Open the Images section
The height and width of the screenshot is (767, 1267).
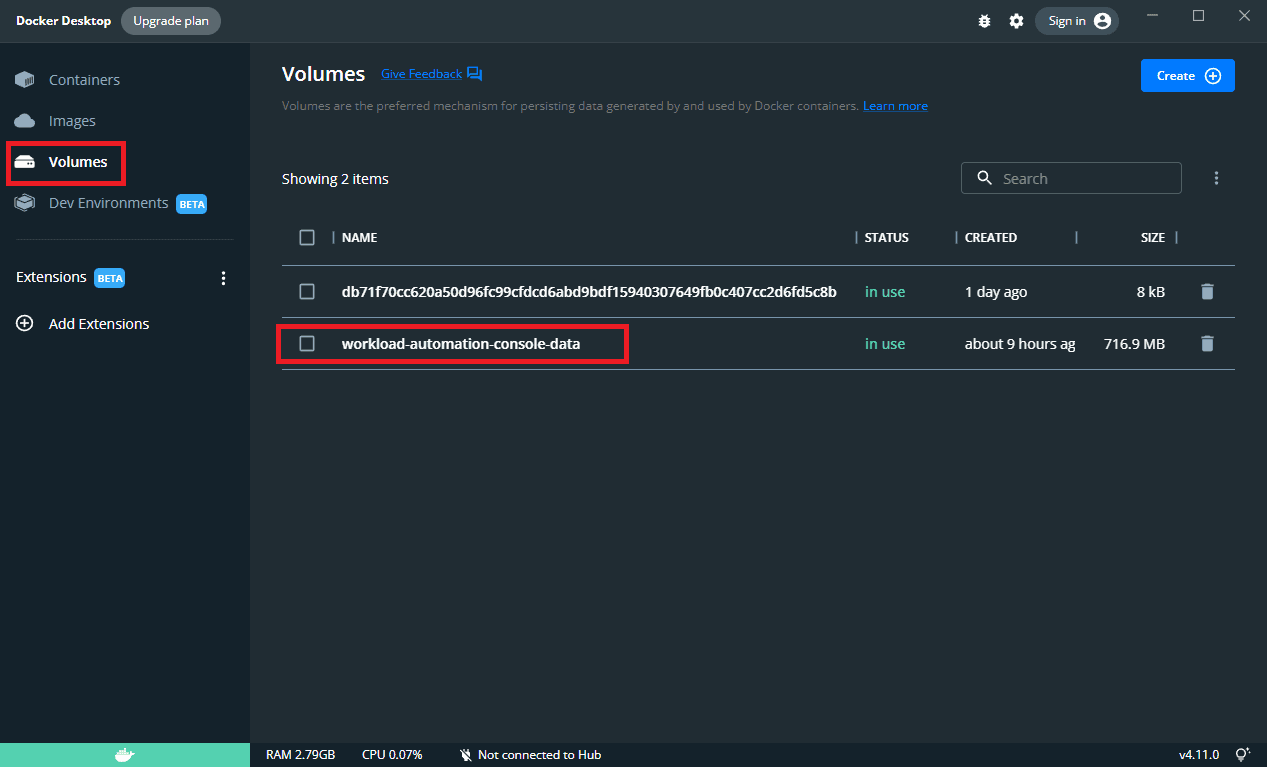pyautogui.click(x=72, y=121)
